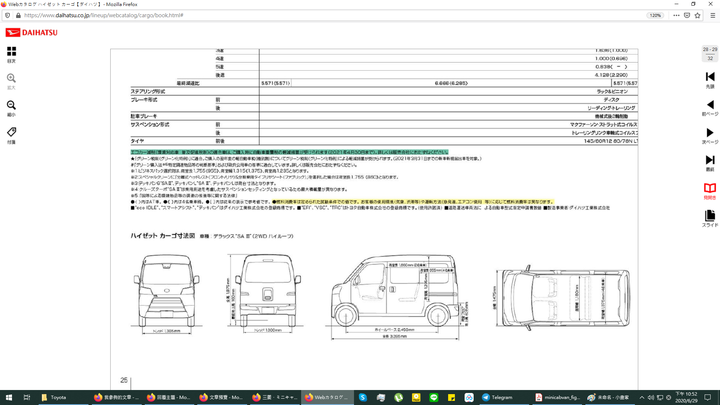The width and height of the screenshot is (720, 405).
Task: Click the front view van drawing
Action: pos(167,292)
